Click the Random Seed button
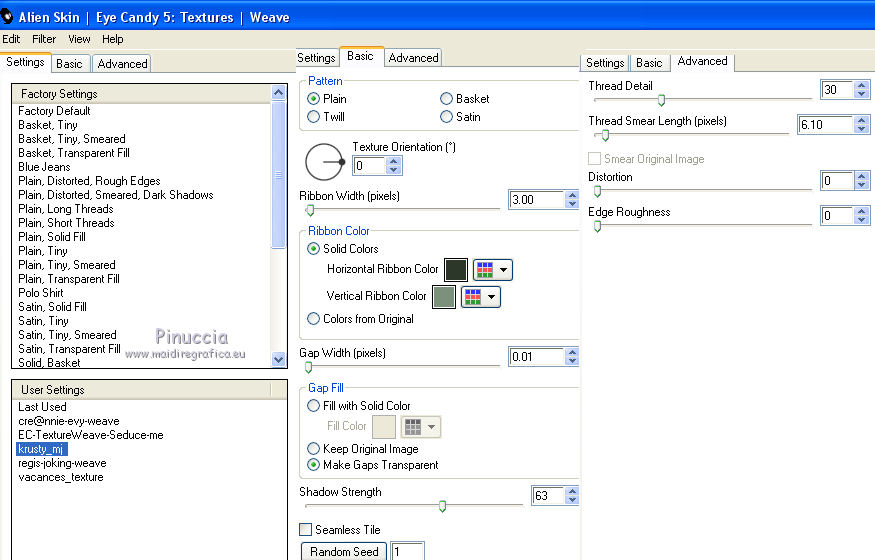Screen dimensions: 875x560 [x=344, y=552]
